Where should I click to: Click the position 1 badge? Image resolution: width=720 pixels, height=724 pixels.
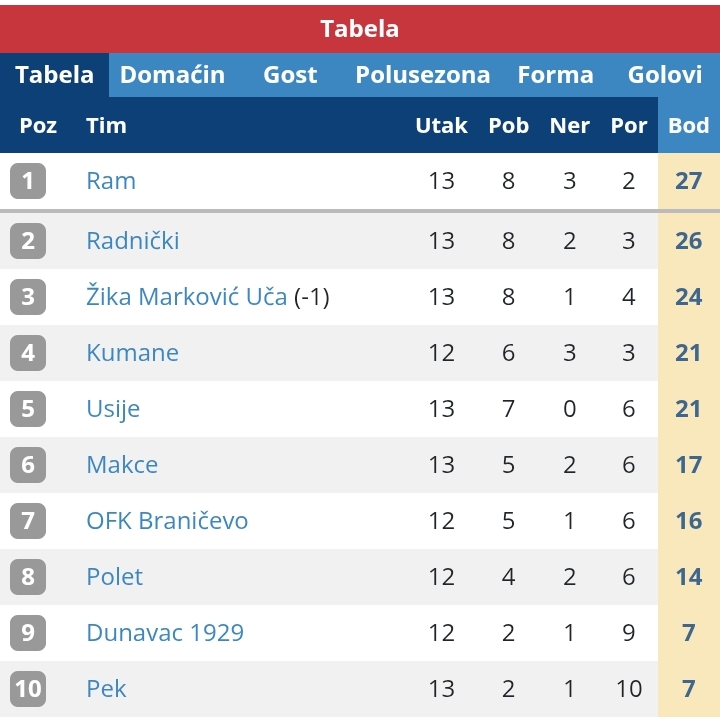click(28, 181)
